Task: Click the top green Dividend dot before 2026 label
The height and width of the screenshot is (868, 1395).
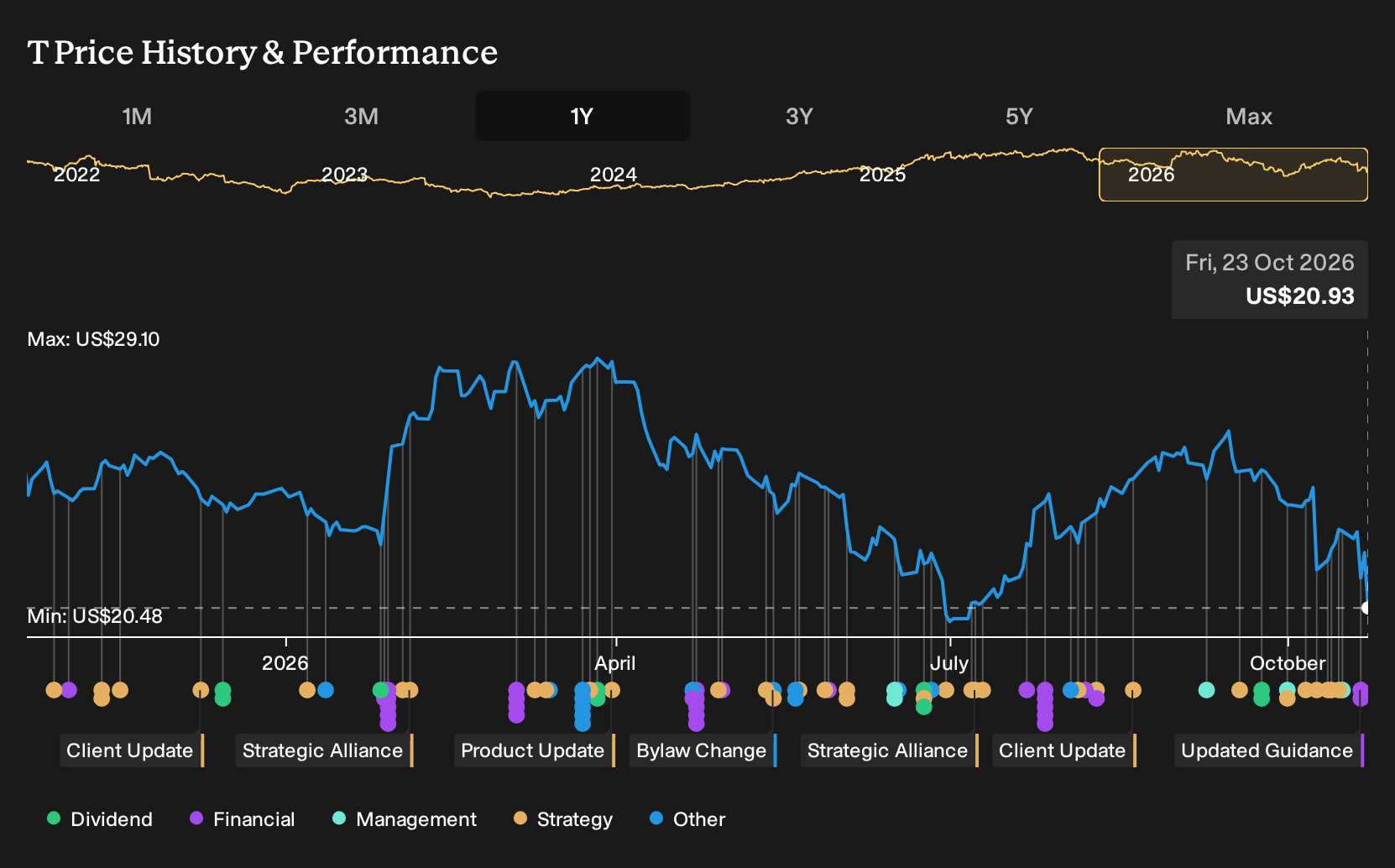Action: click(222, 690)
